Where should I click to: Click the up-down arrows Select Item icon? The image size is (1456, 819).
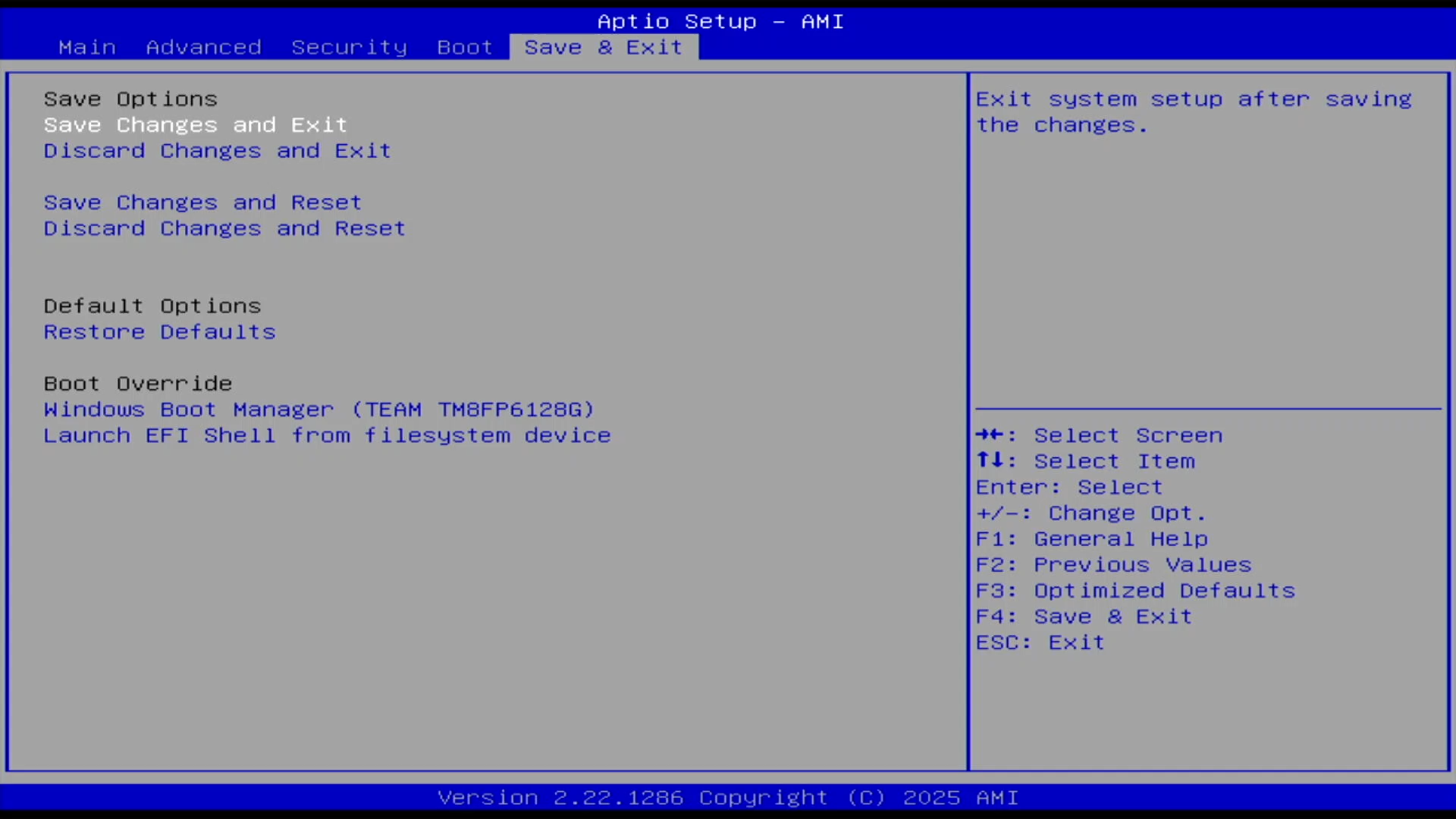[990, 460]
